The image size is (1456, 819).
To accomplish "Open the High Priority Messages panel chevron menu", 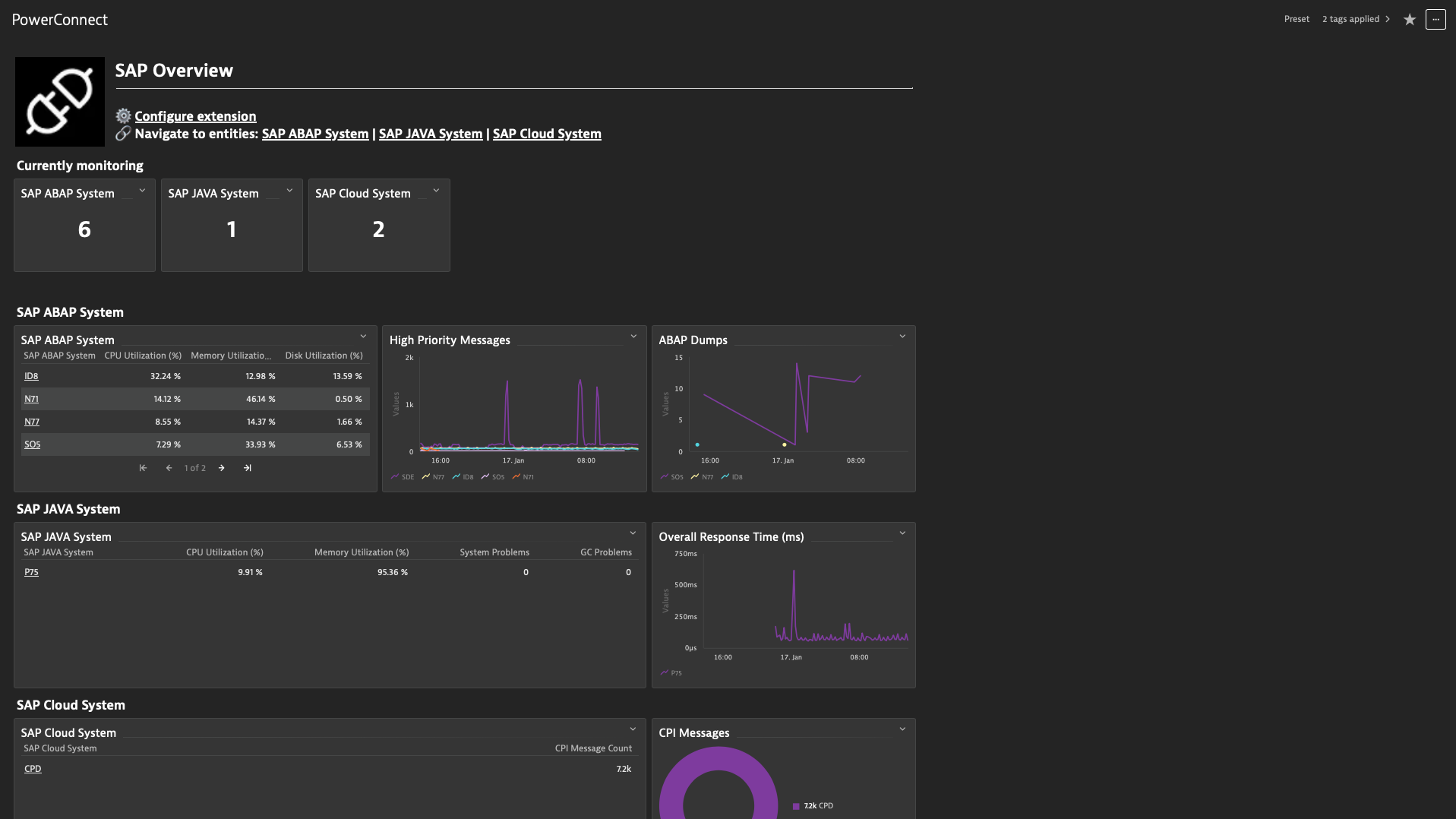I will click(x=634, y=335).
